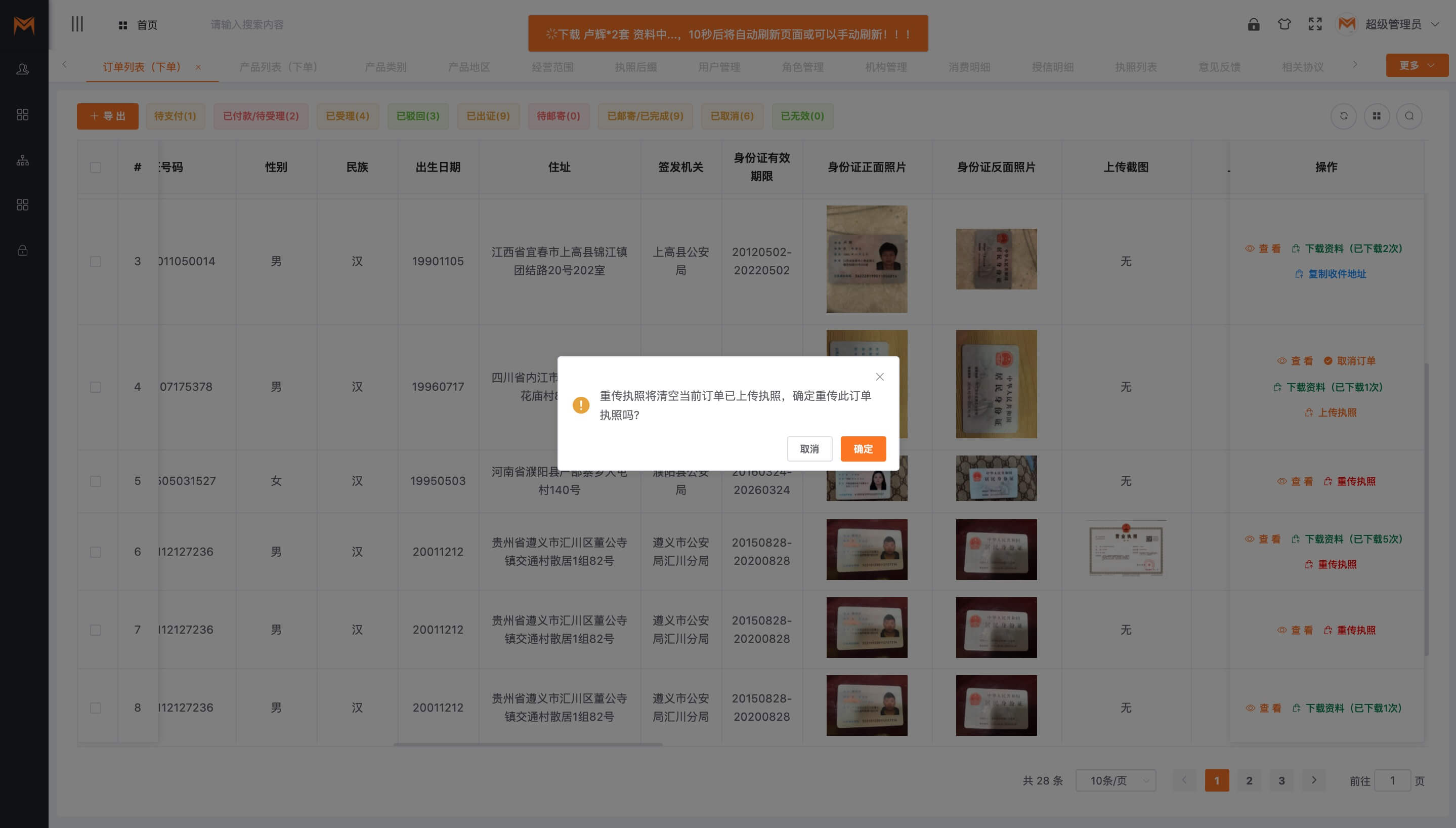Close the confirmation dialog with X
Image resolution: width=1456 pixels, height=828 pixels.
pyautogui.click(x=879, y=377)
